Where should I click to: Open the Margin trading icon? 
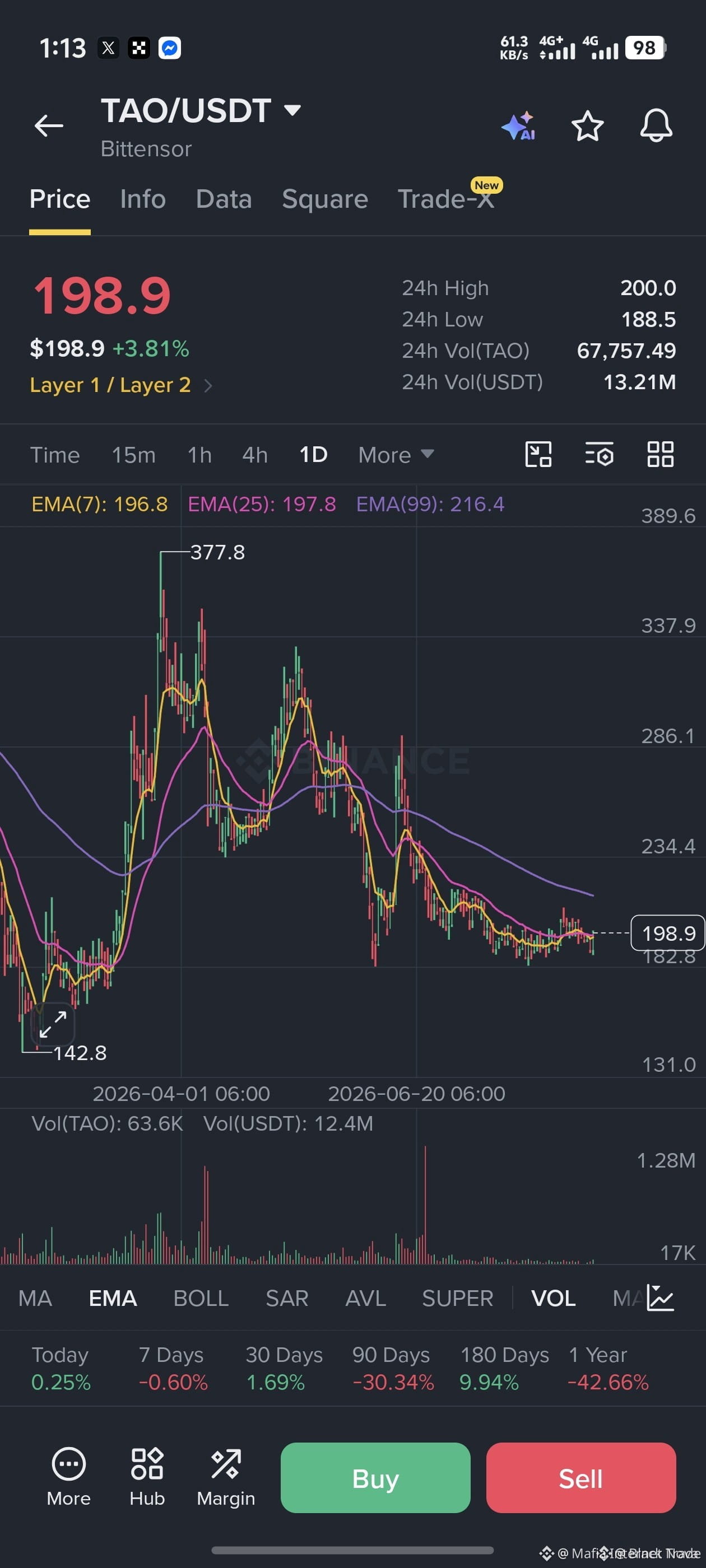click(x=225, y=1477)
